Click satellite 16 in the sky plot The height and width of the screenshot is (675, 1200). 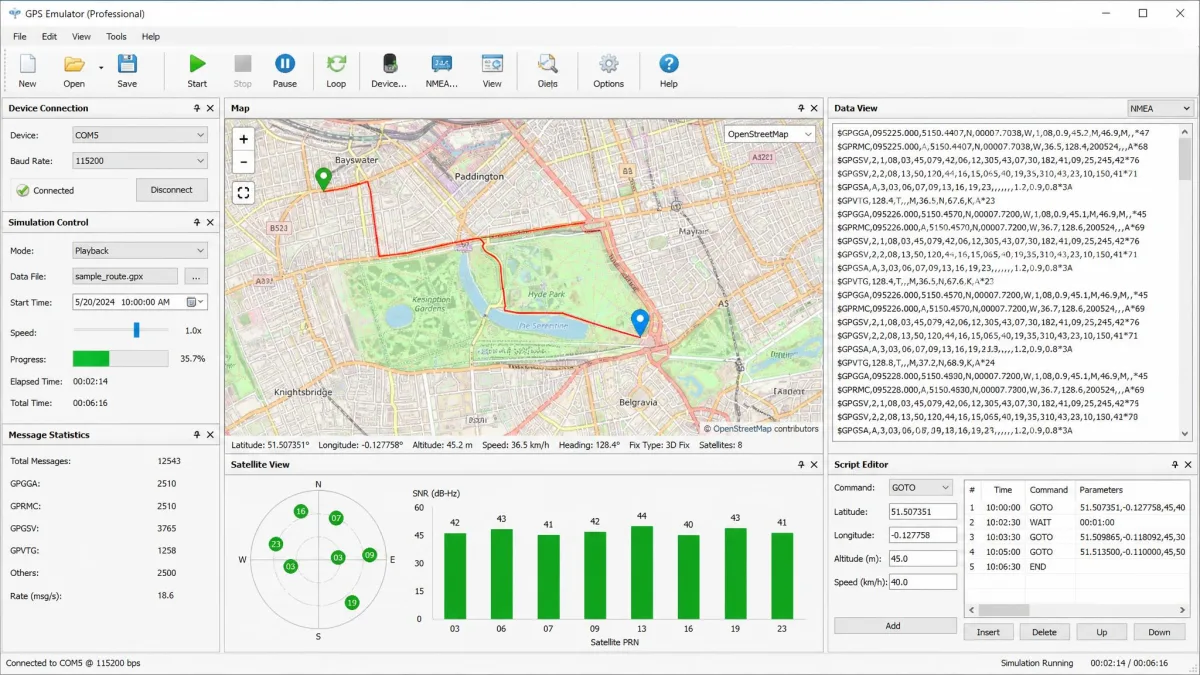300,511
